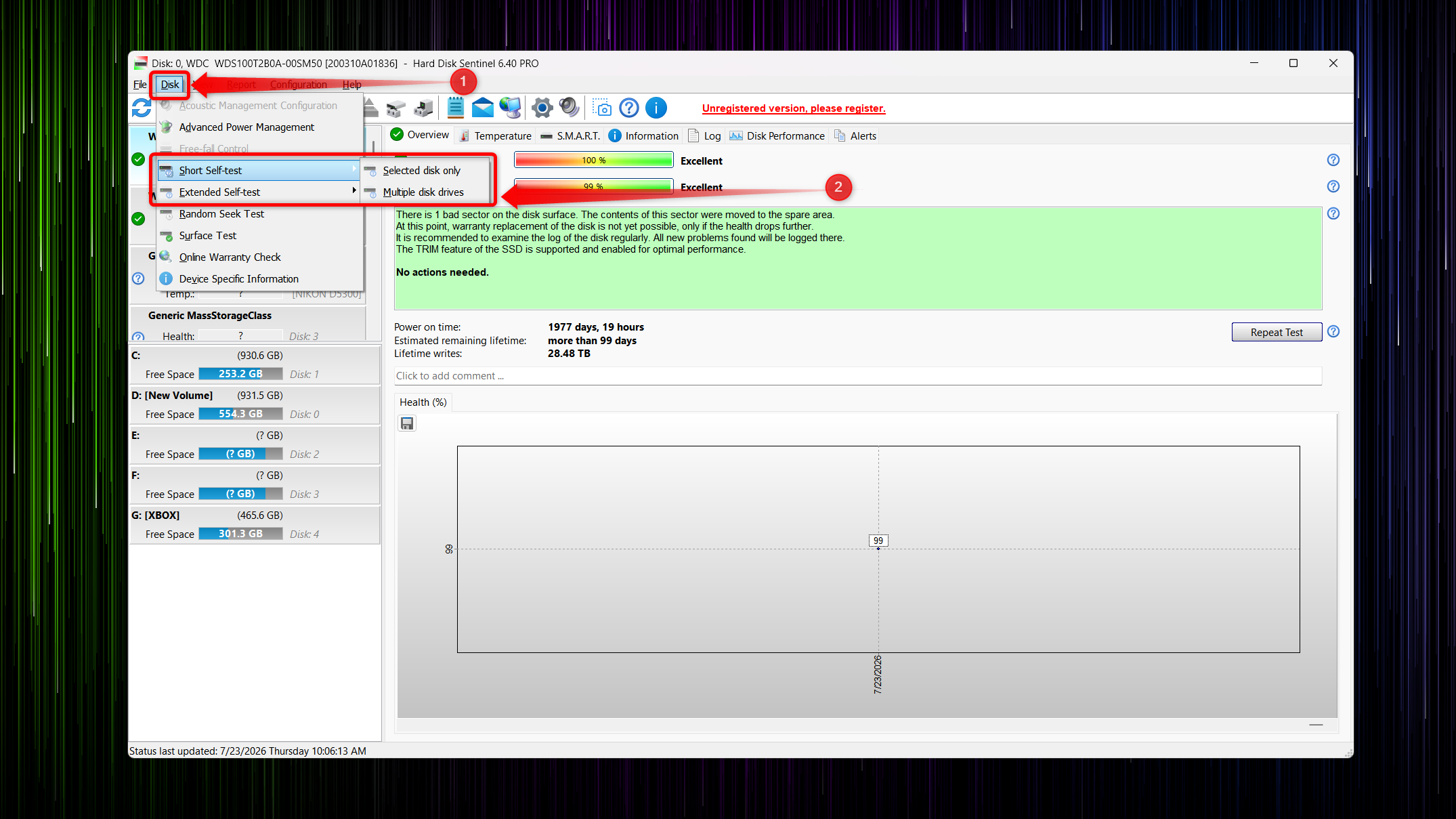Expand the Short Self-test submenu arrow

354,169
